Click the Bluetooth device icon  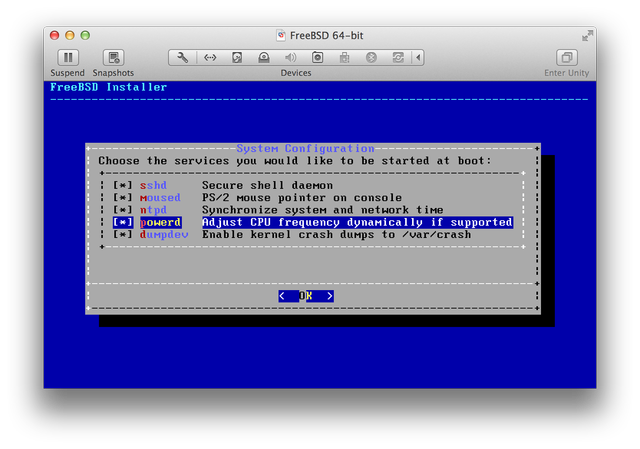pyautogui.click(x=371, y=58)
